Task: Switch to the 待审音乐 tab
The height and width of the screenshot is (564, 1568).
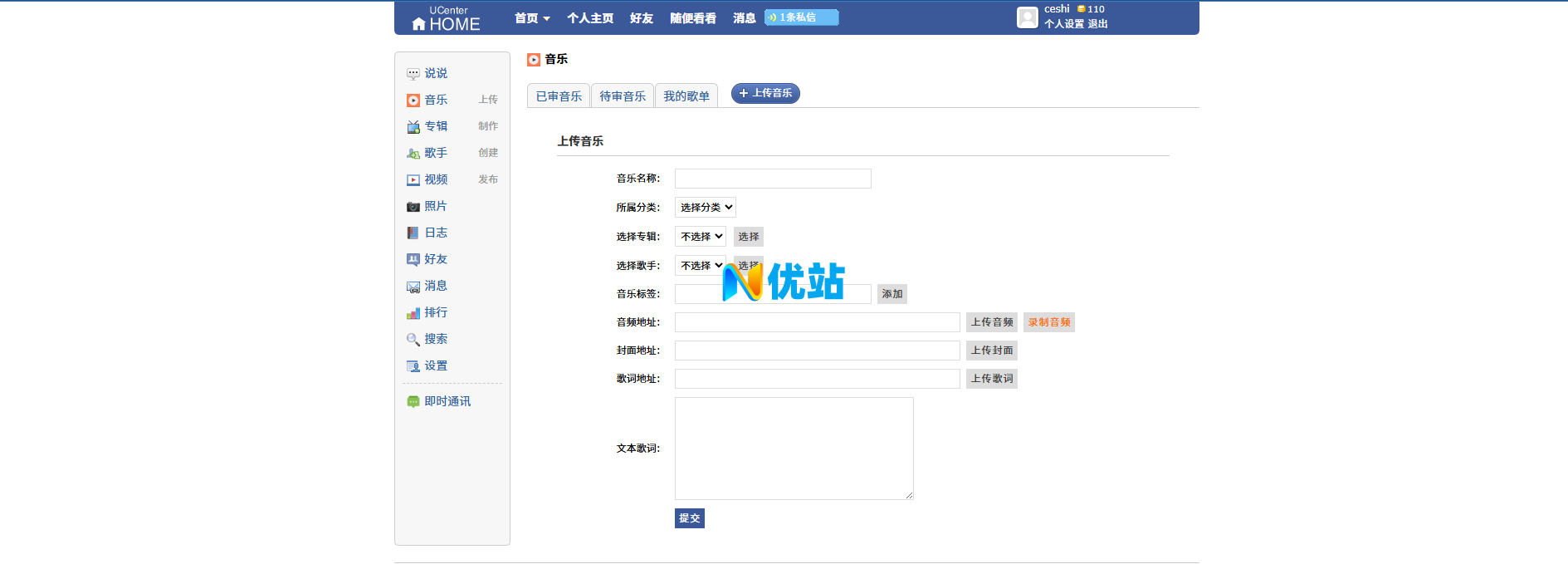Action: click(x=623, y=96)
